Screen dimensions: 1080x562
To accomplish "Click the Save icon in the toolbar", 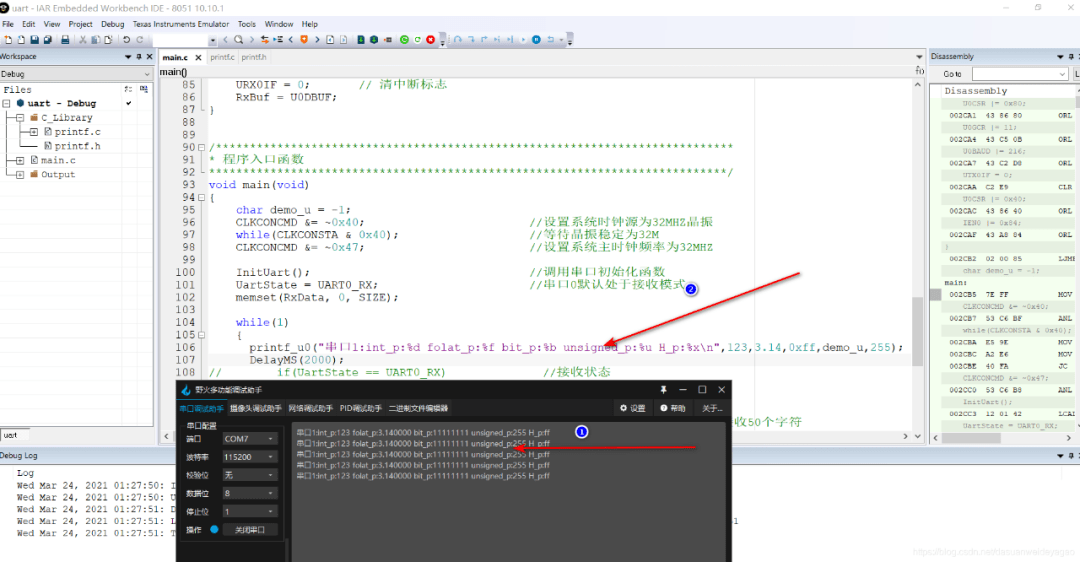I will pyautogui.click(x=34, y=40).
